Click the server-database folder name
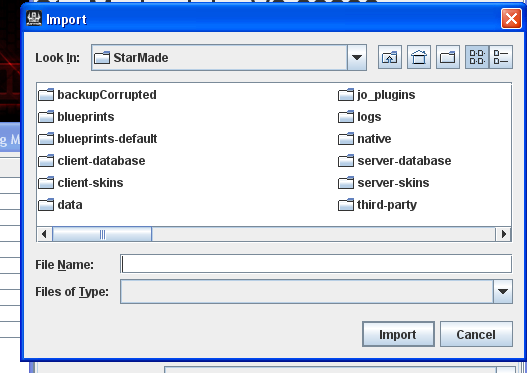527x373 pixels. 404,161
